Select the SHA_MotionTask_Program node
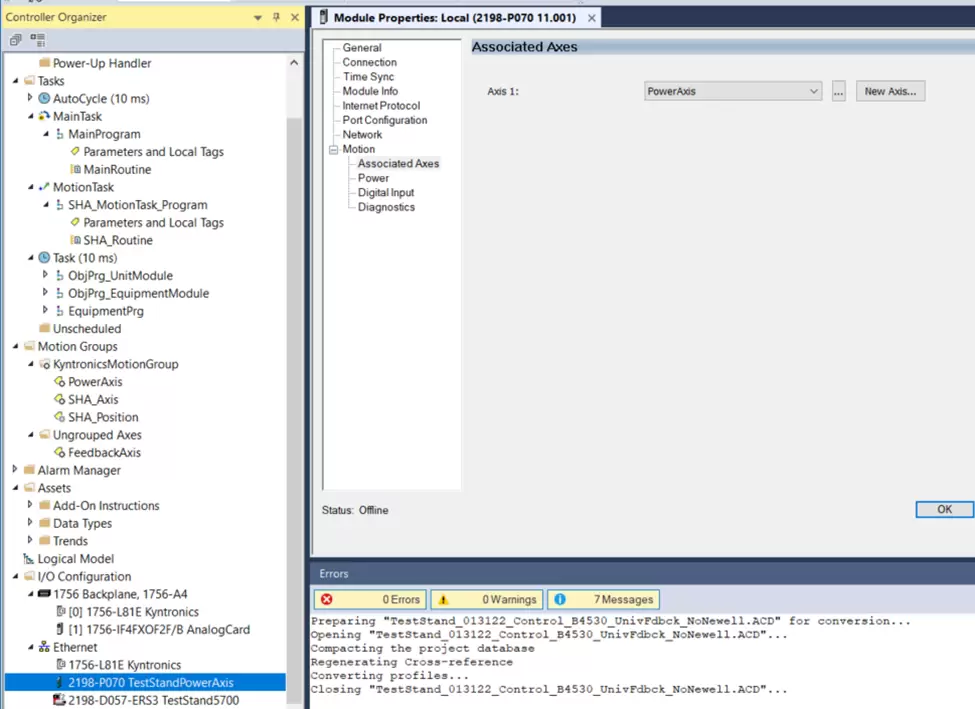Viewport: 975px width, 709px height. [x=137, y=205]
